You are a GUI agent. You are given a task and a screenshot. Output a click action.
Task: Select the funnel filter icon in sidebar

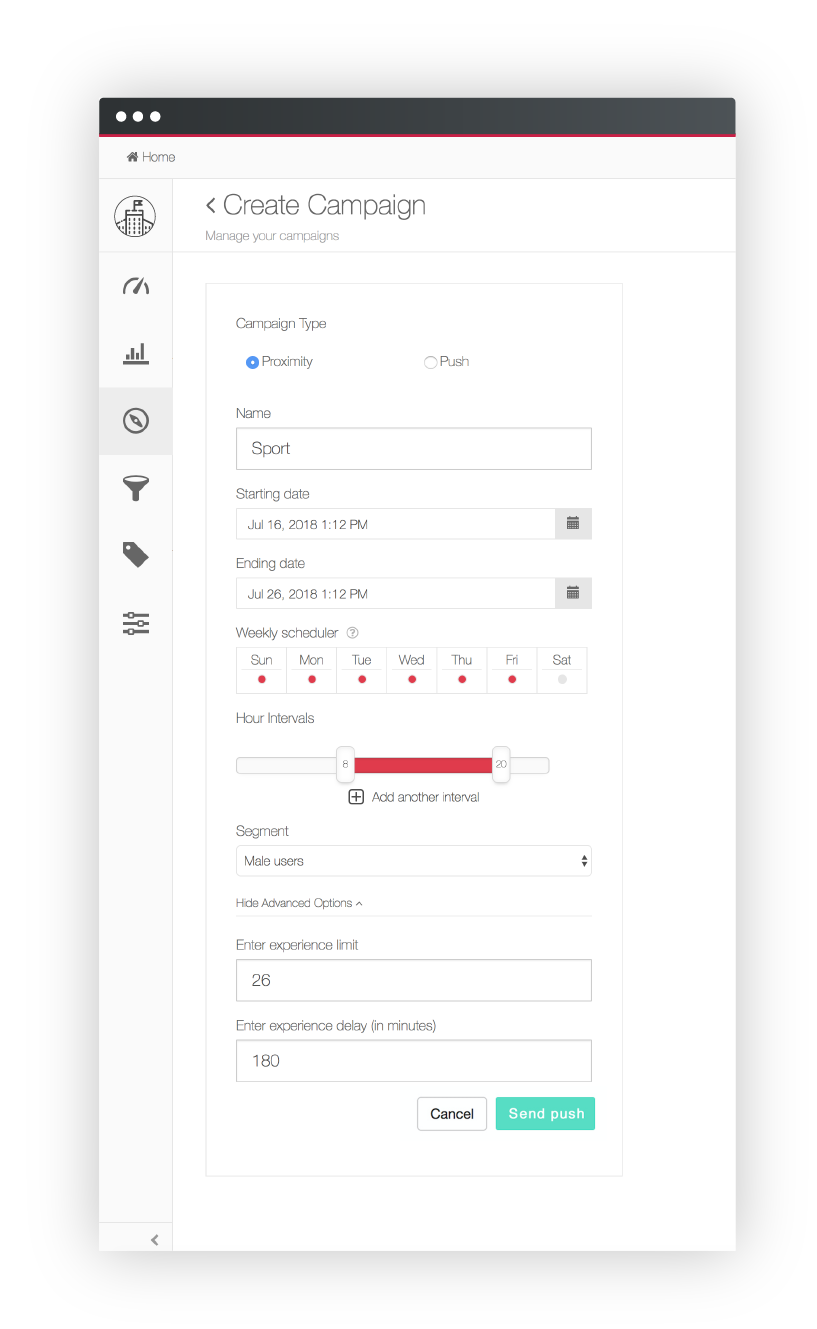tap(136, 488)
